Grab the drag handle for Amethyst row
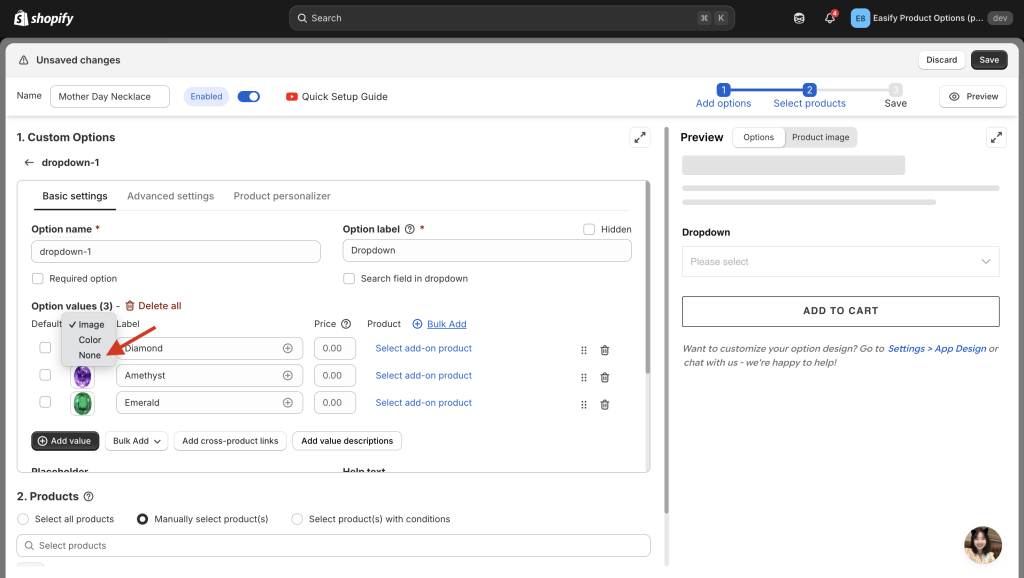This screenshot has width=1024, height=578. [x=584, y=377]
